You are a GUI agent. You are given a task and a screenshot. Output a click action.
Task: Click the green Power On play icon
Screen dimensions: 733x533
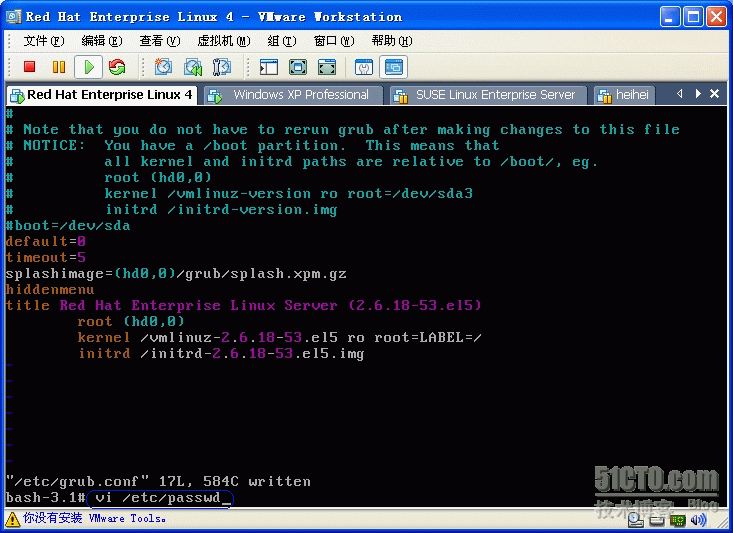click(x=88, y=67)
